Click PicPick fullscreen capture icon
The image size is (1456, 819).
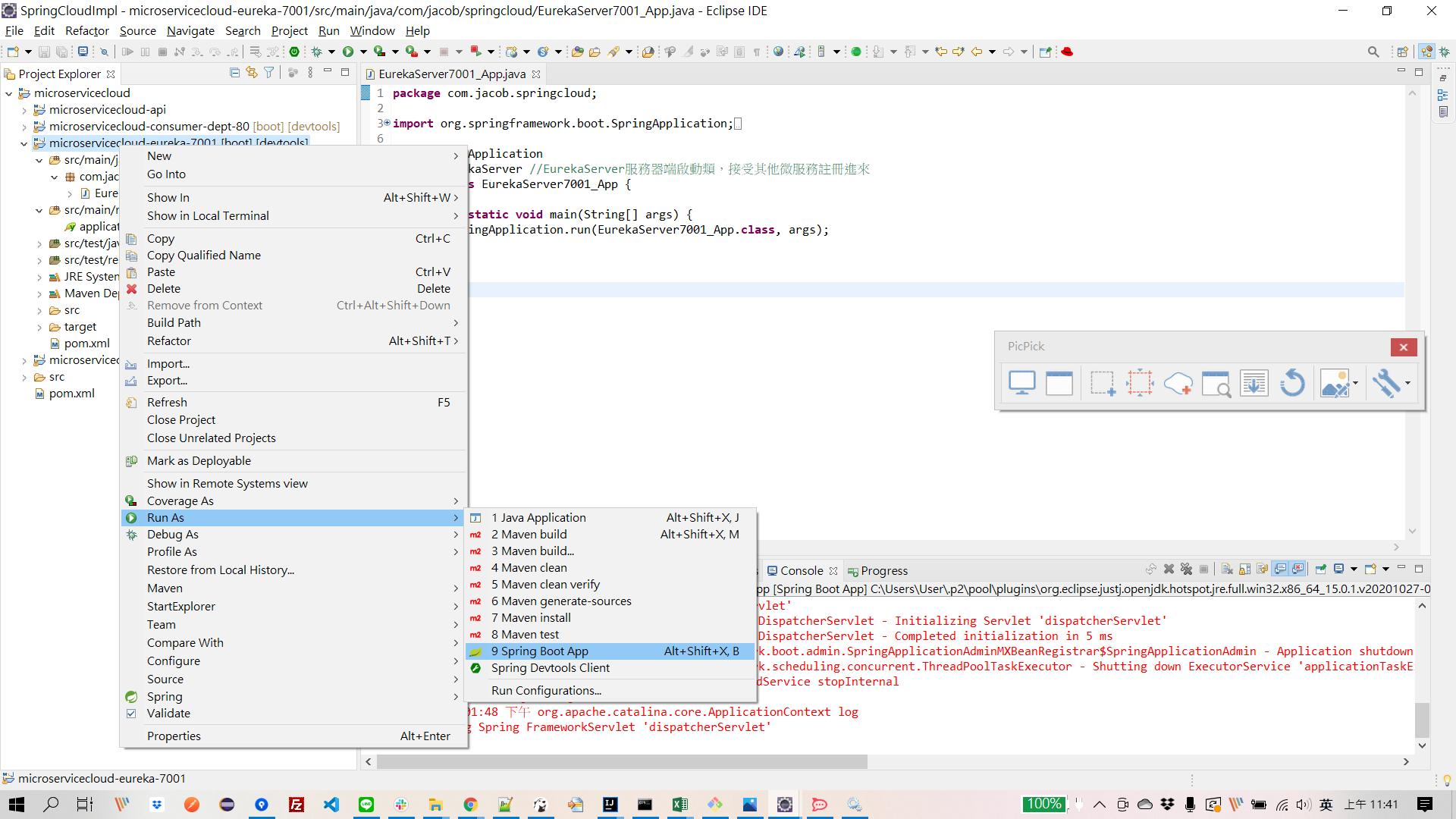[1021, 383]
